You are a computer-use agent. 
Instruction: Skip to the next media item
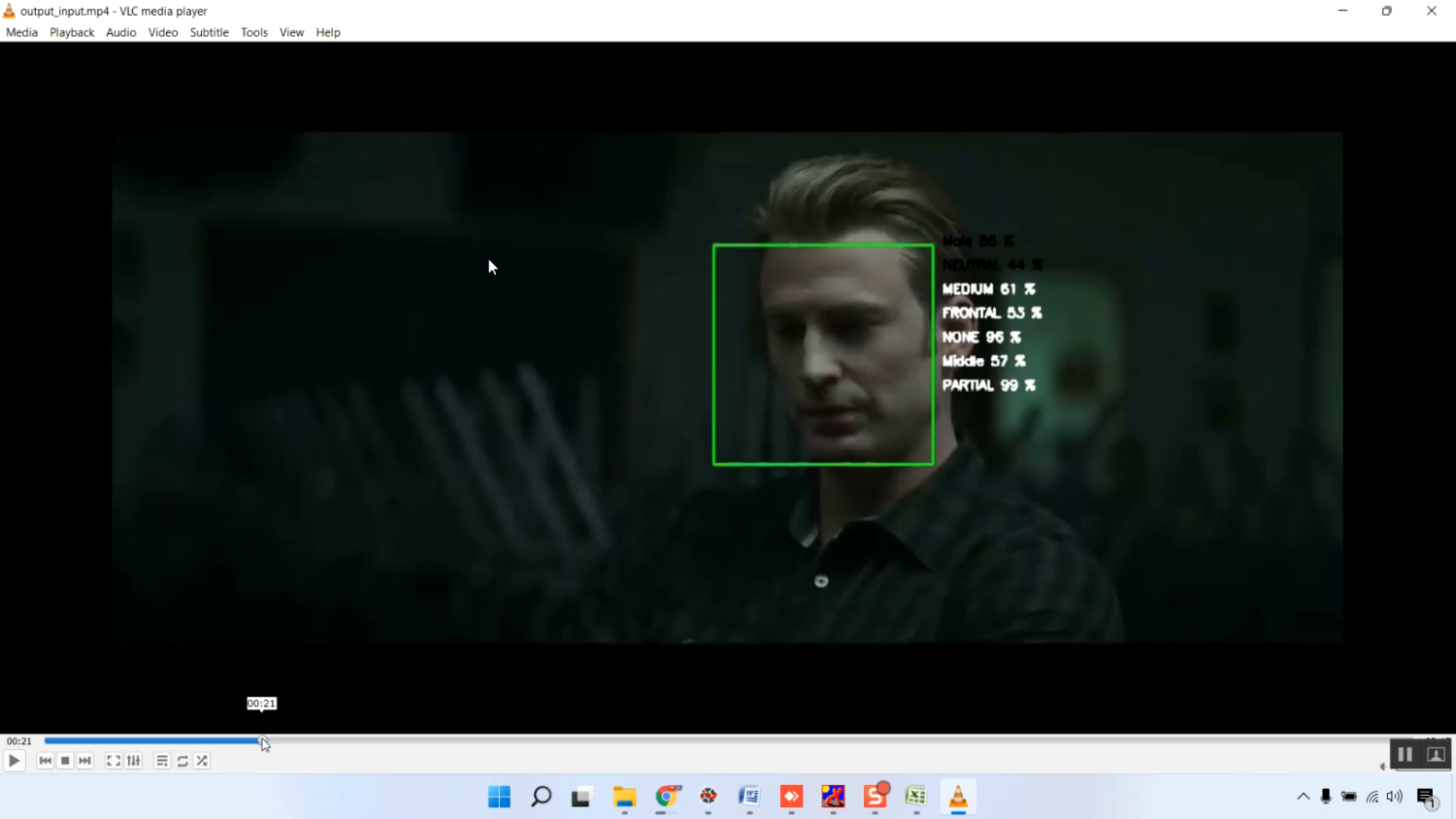[84, 761]
